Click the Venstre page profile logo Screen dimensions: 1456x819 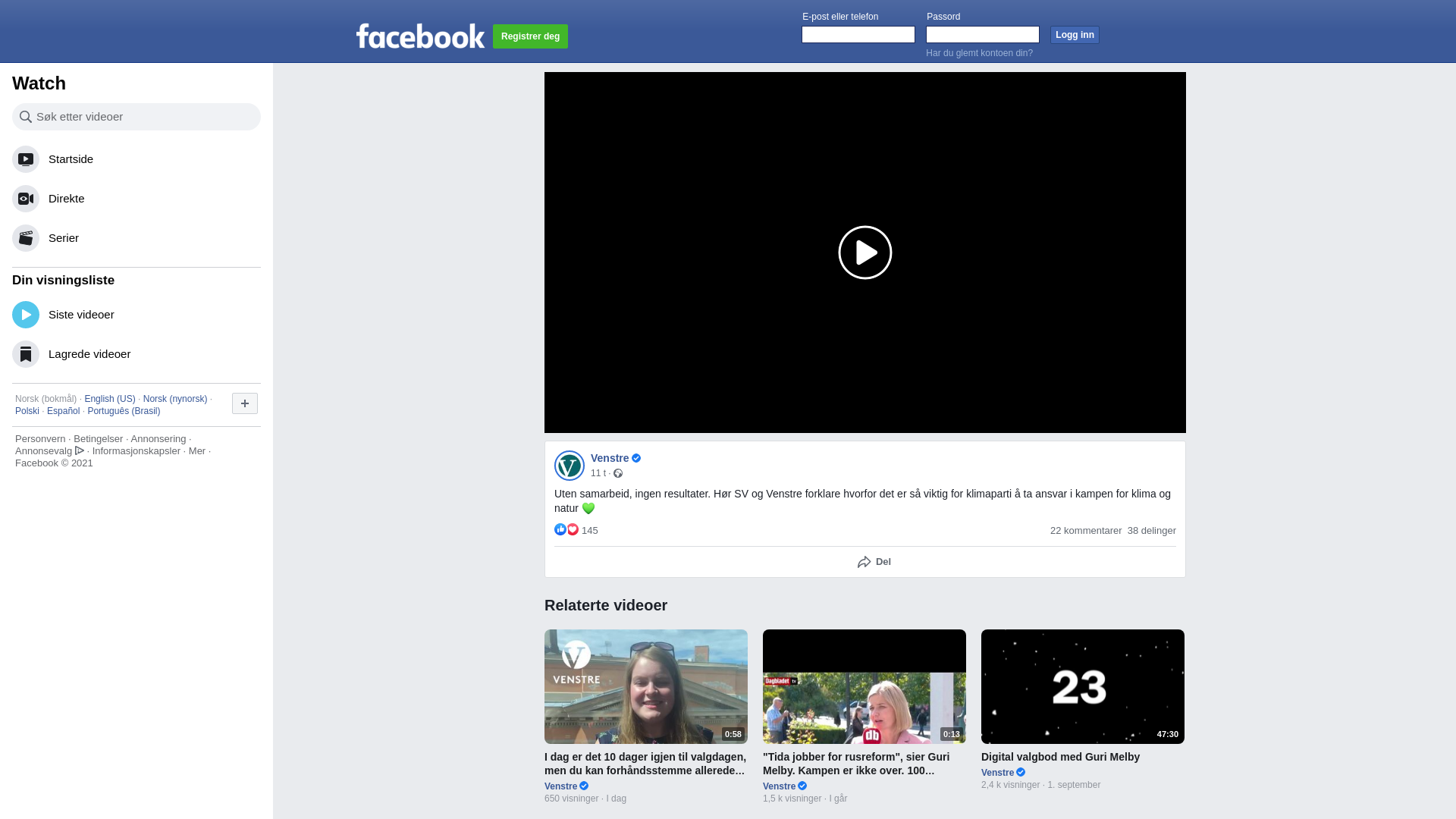pos(569,466)
